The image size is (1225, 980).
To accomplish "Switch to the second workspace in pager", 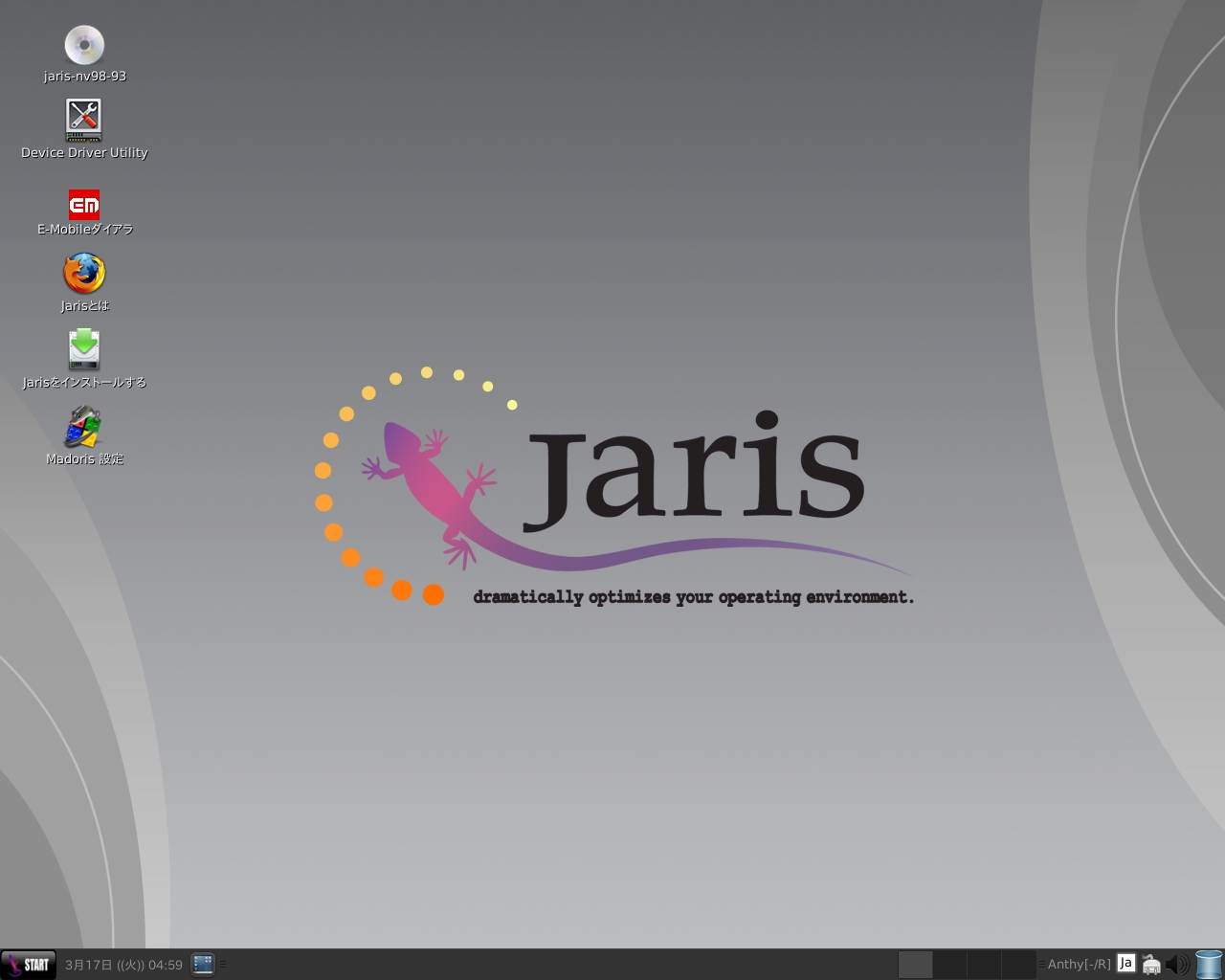I will (x=949, y=964).
